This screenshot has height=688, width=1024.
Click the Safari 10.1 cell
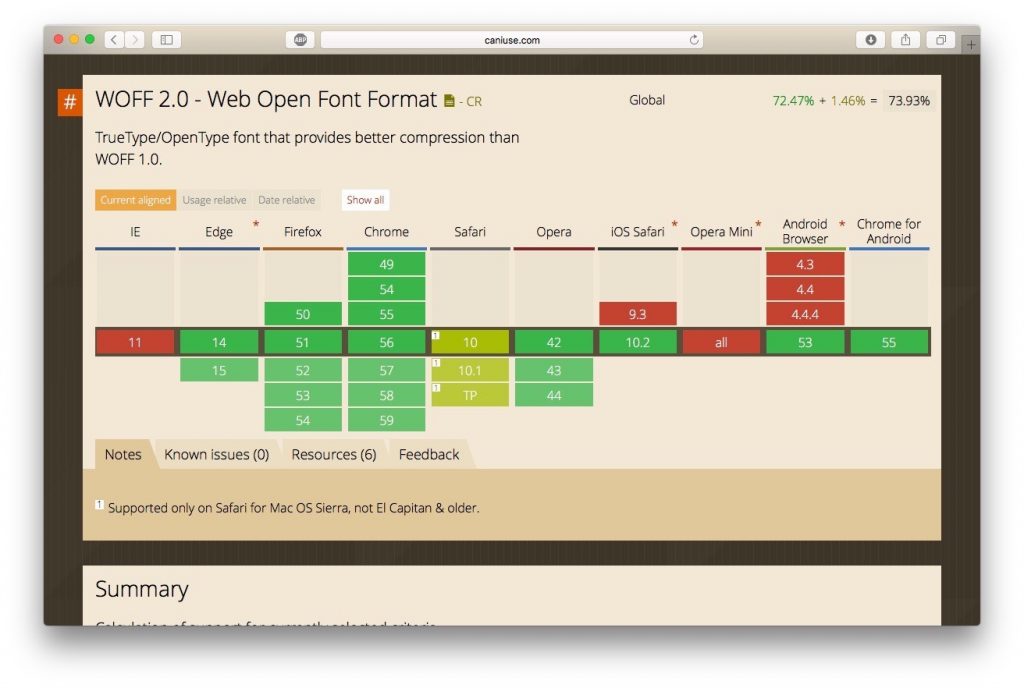[x=470, y=370]
